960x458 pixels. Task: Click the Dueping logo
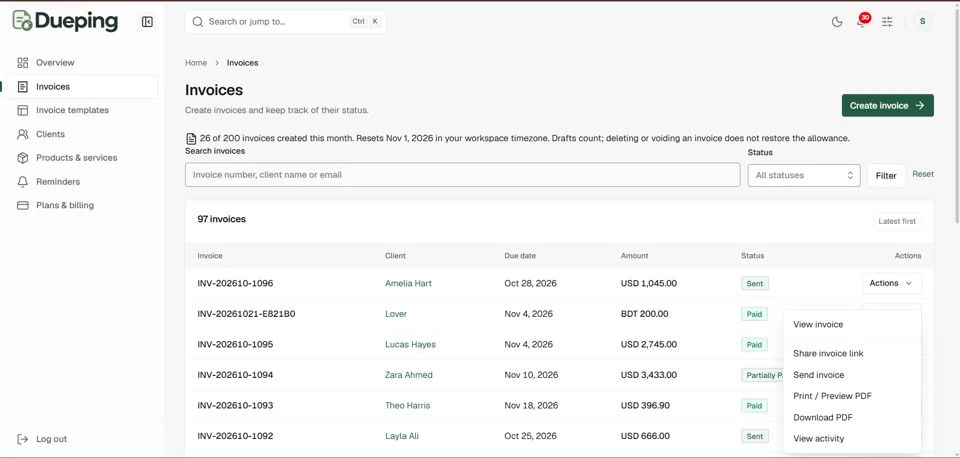click(66, 21)
